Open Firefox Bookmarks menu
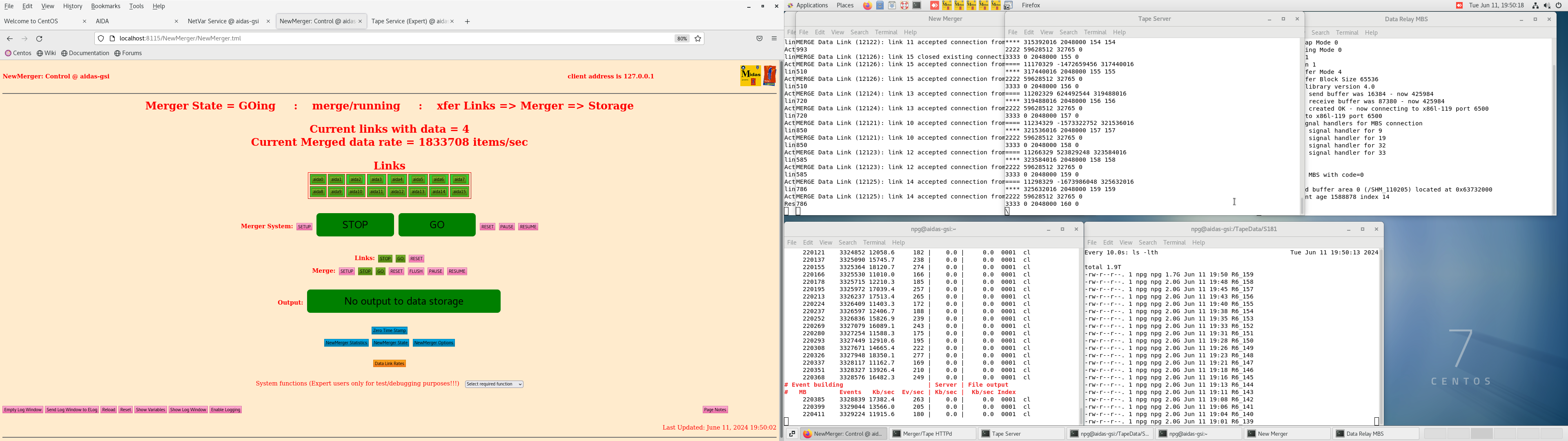 (105, 7)
